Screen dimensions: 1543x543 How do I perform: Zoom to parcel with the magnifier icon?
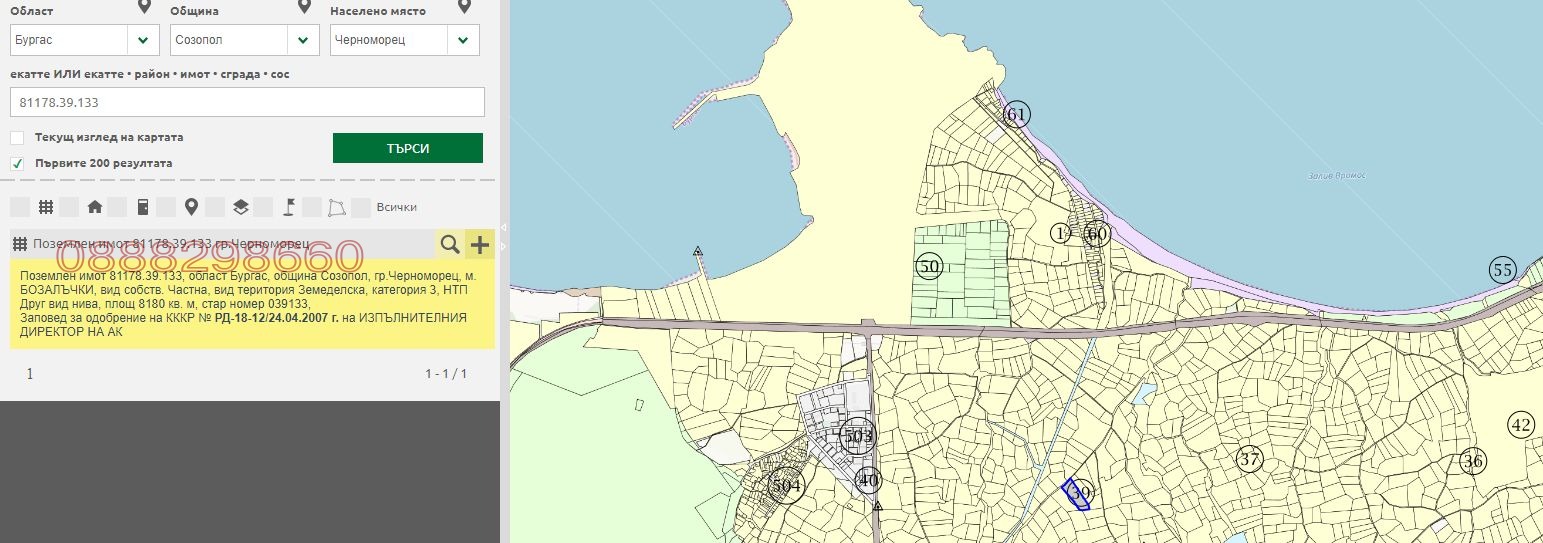click(450, 244)
